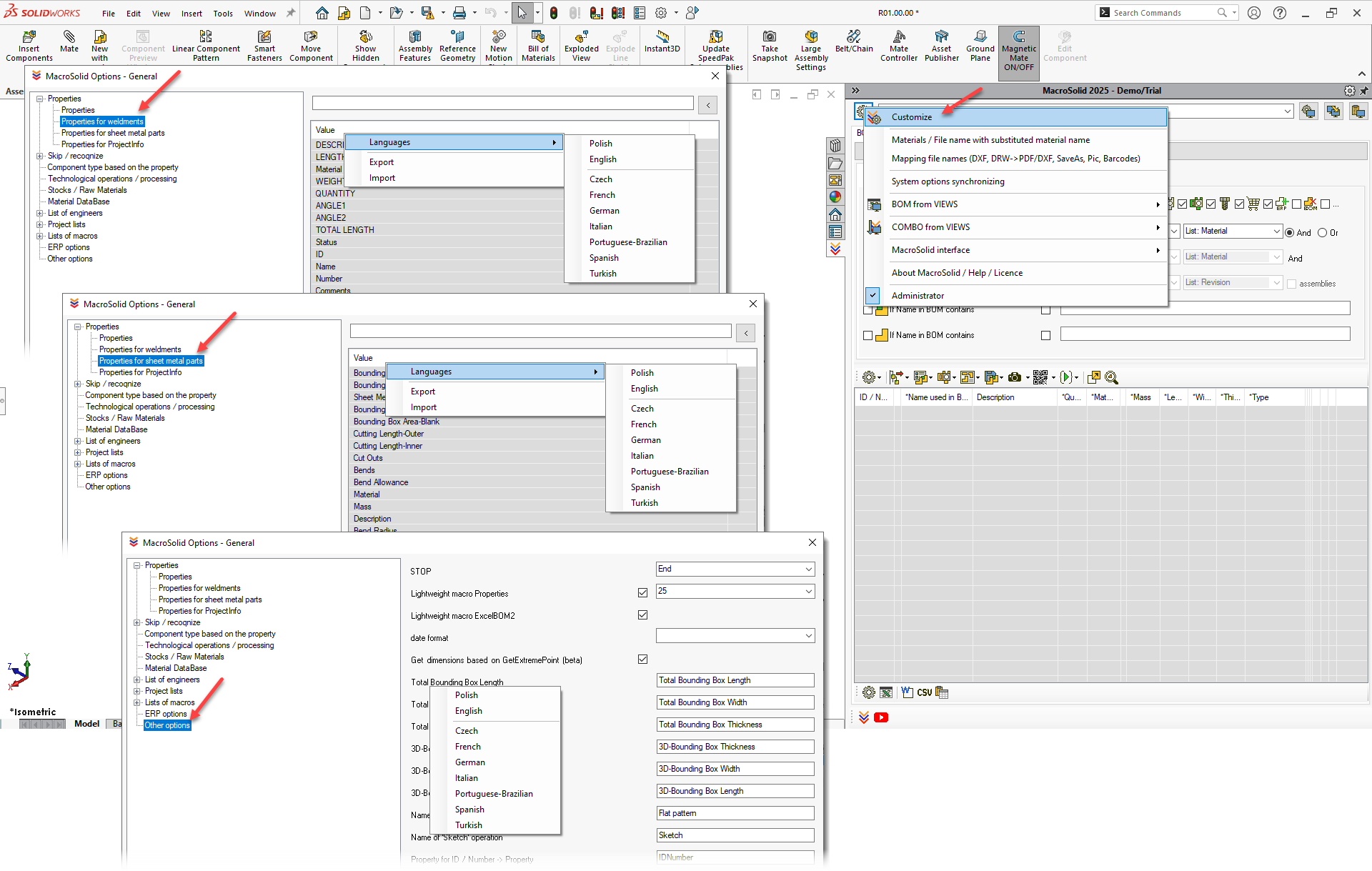Select the Mate tool
Image resolution: width=1372 pixels, height=871 pixels.
click(69, 41)
